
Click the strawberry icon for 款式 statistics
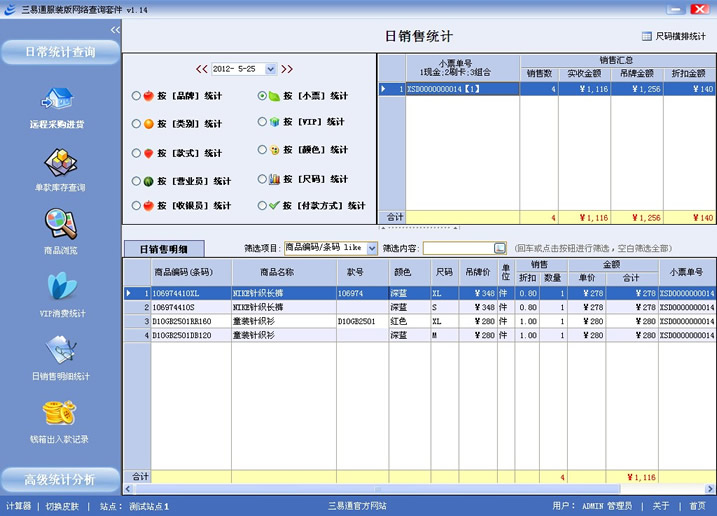click(x=148, y=153)
